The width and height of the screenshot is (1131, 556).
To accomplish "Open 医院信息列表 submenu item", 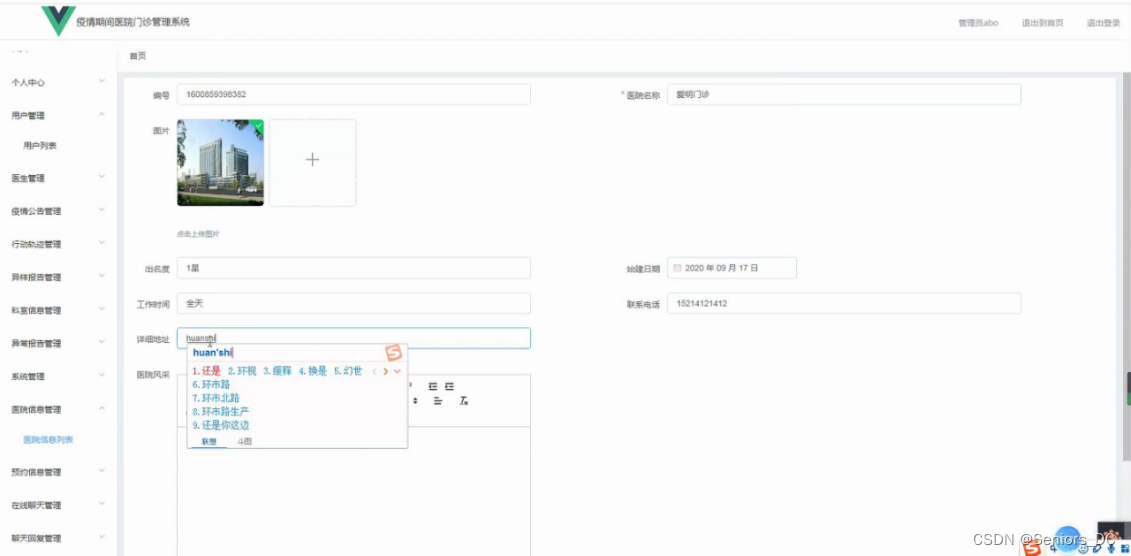I will [48, 440].
